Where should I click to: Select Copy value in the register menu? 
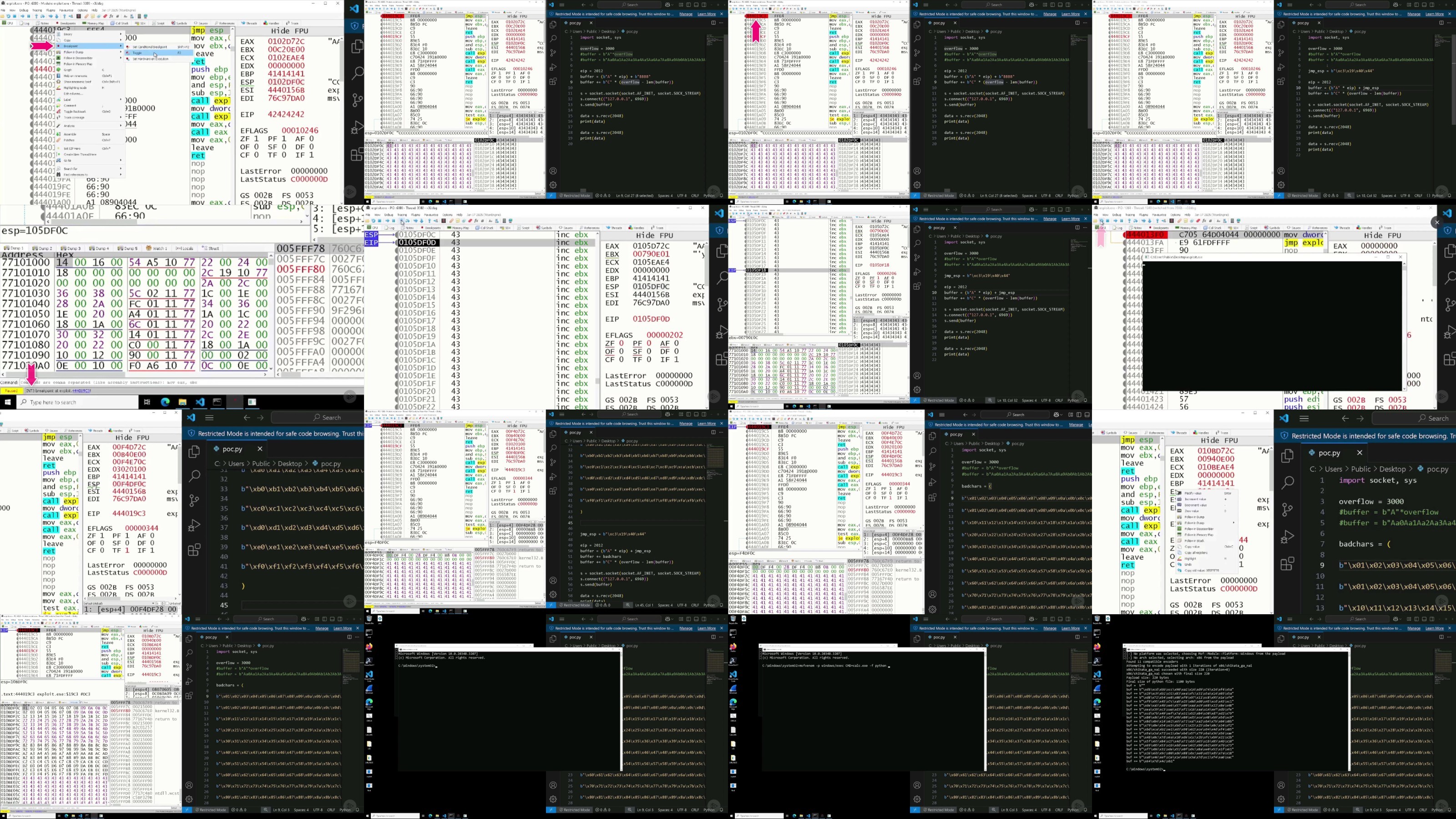(1207, 547)
